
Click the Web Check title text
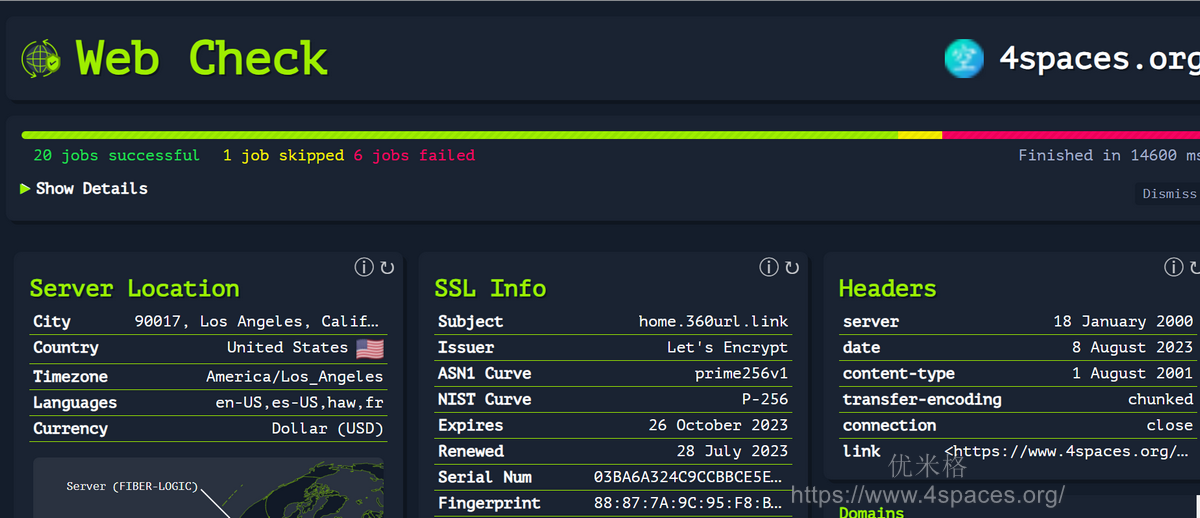(x=202, y=59)
